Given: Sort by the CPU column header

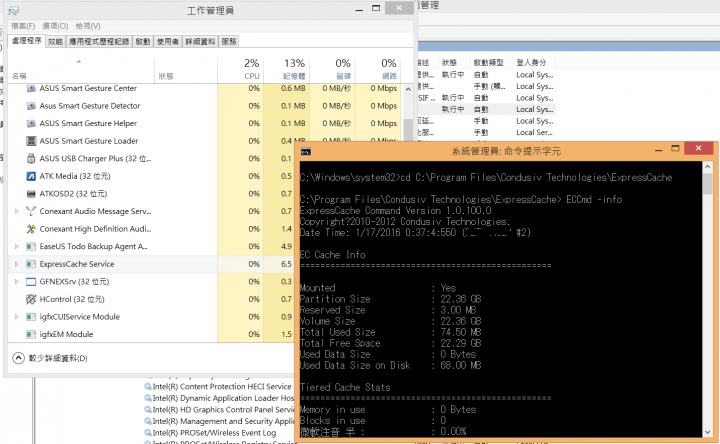Looking at the screenshot, I should click(241, 69).
